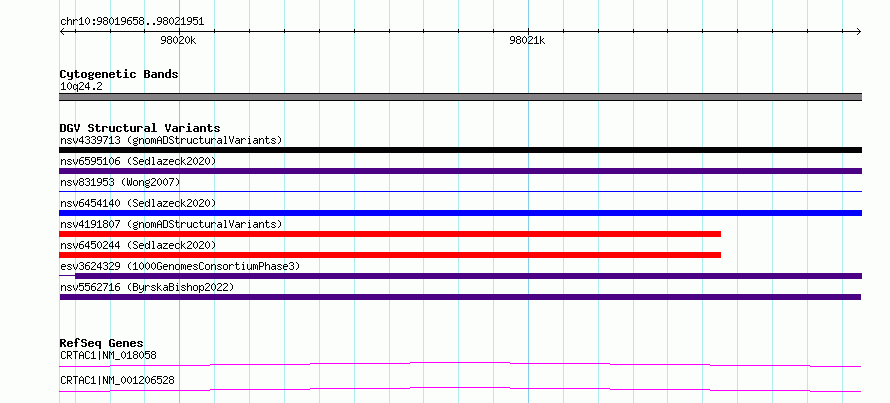Open variant label esv3624329 (1000GenomesConsortiumPhase3)
This screenshot has height=403, width=890.
tap(180, 266)
